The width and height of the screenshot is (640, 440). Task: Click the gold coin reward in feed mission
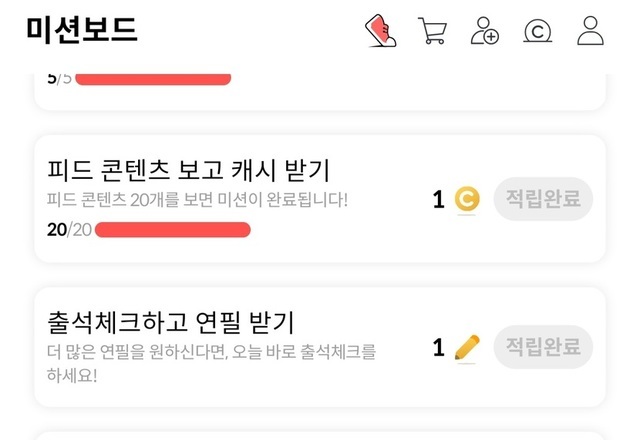pos(467,200)
